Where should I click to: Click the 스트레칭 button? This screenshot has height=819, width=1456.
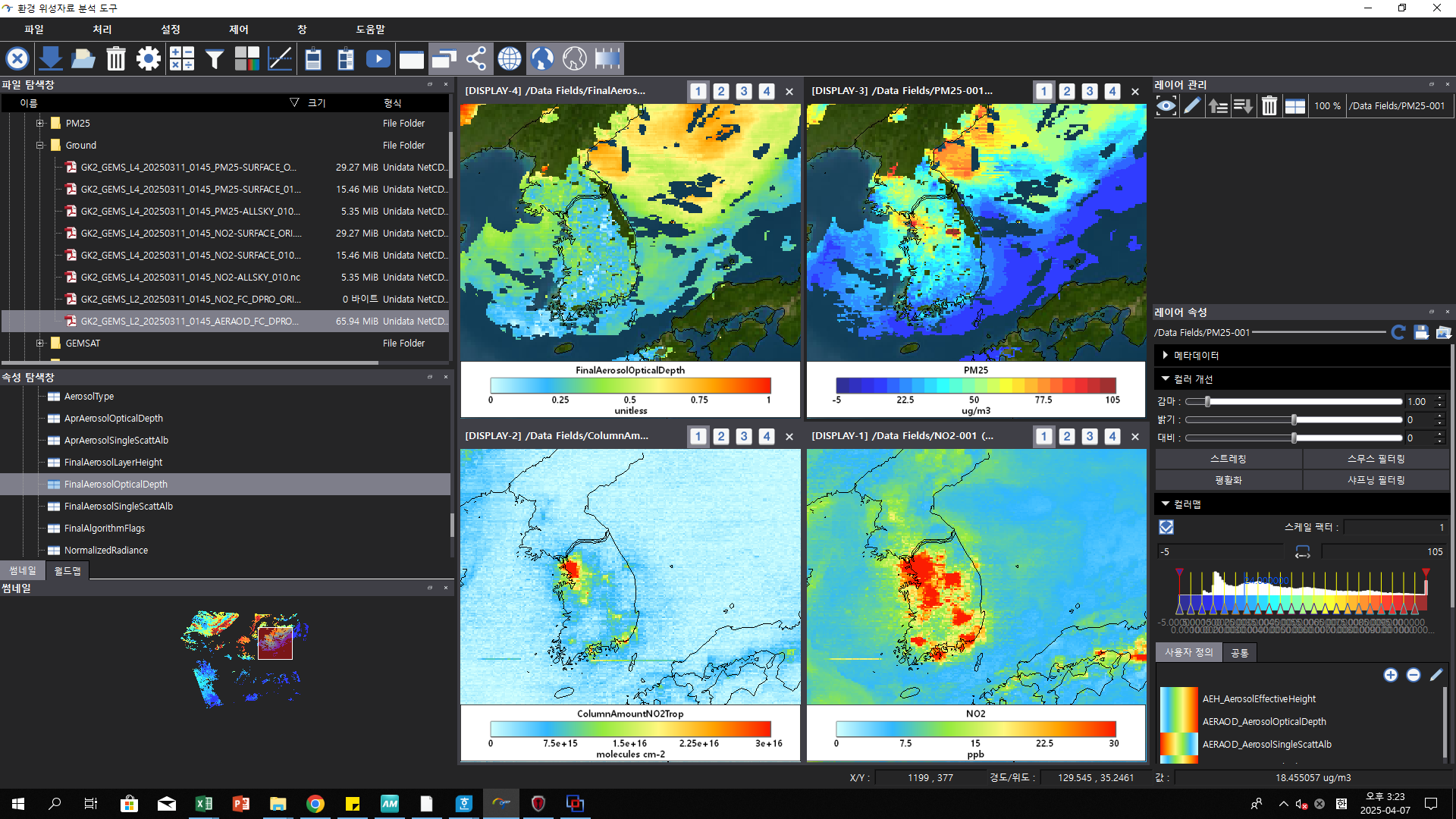coord(1228,459)
